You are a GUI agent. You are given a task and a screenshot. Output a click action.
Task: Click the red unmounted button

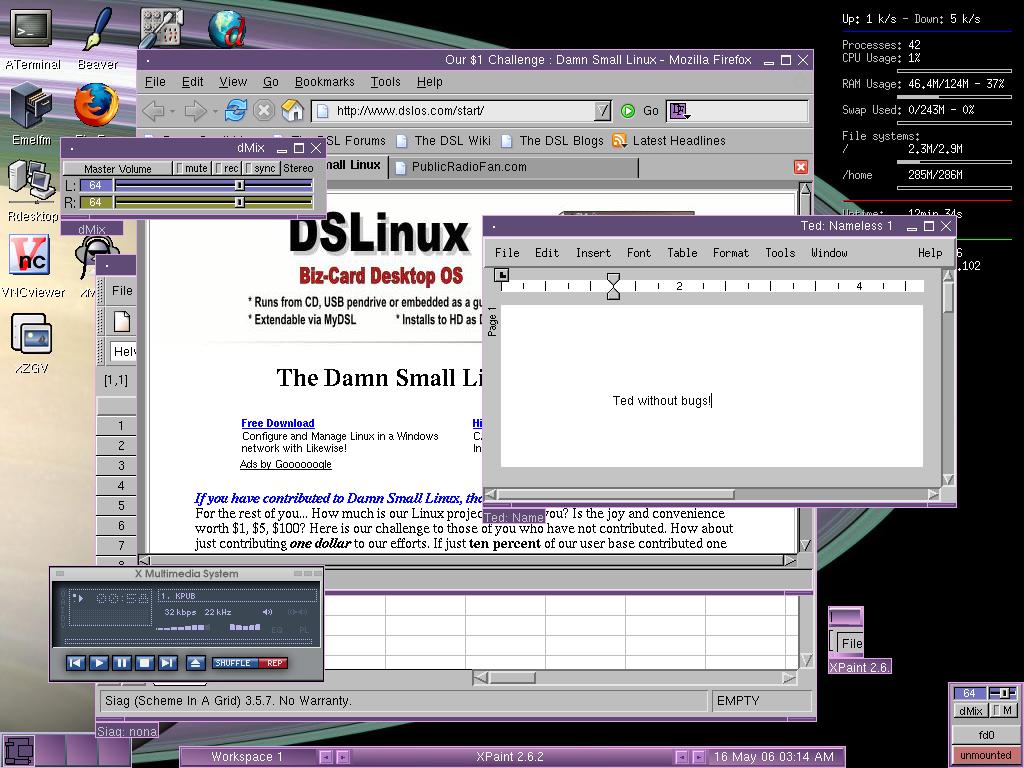[x=985, y=755]
